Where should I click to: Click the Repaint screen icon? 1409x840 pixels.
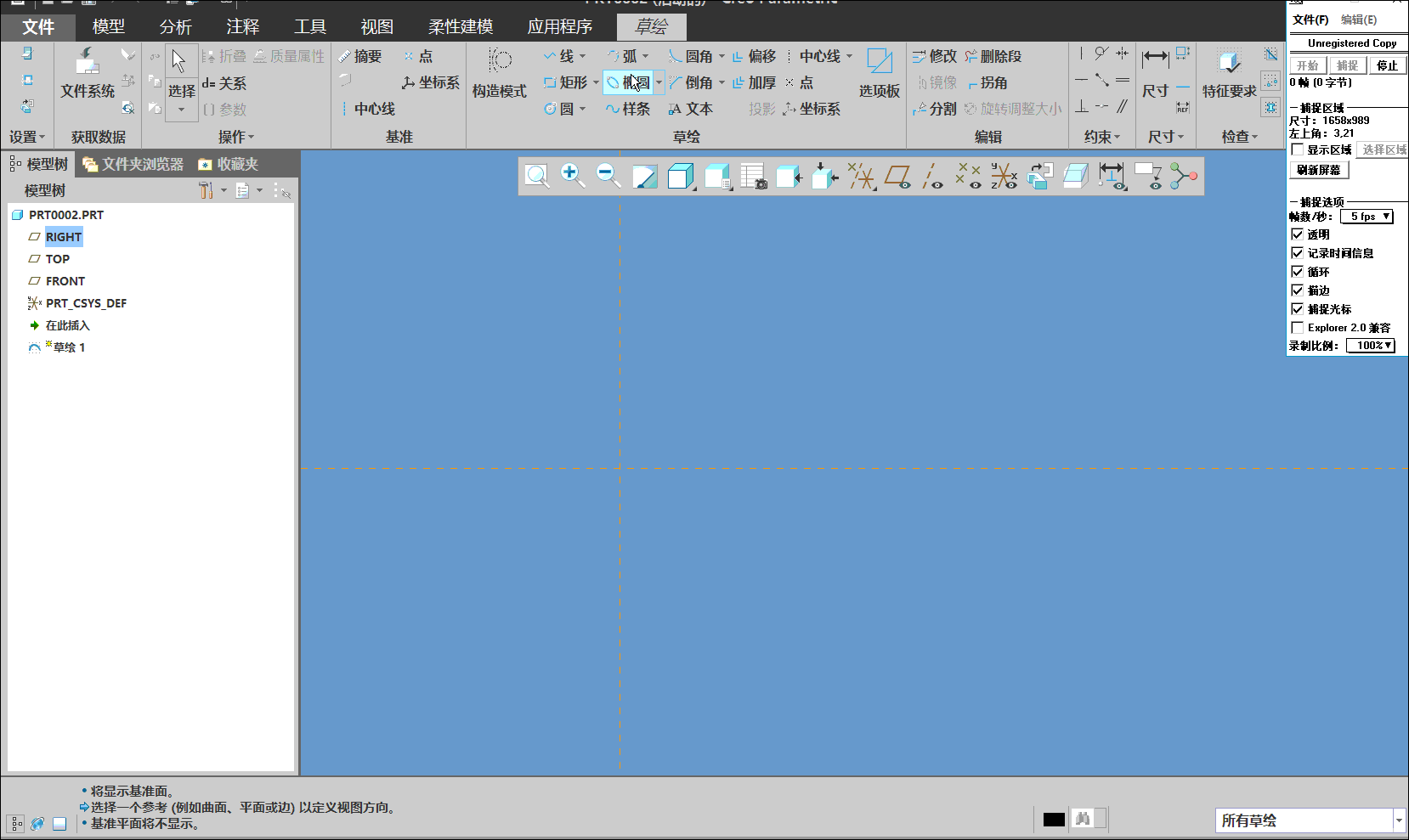[645, 176]
